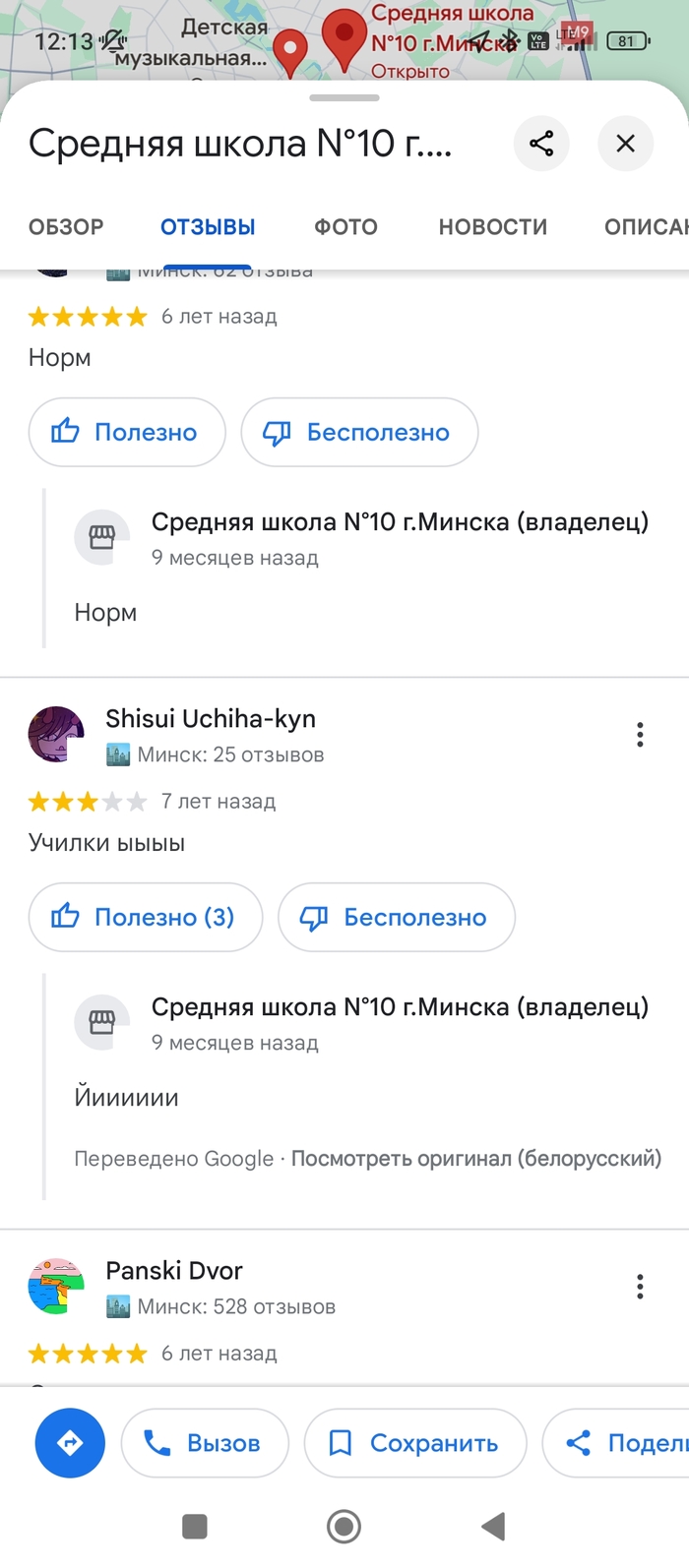Image resolution: width=689 pixels, height=1568 pixels.
Task: Open options menu for Shisui Uchiha-kyn review
Action: pyautogui.click(x=640, y=735)
